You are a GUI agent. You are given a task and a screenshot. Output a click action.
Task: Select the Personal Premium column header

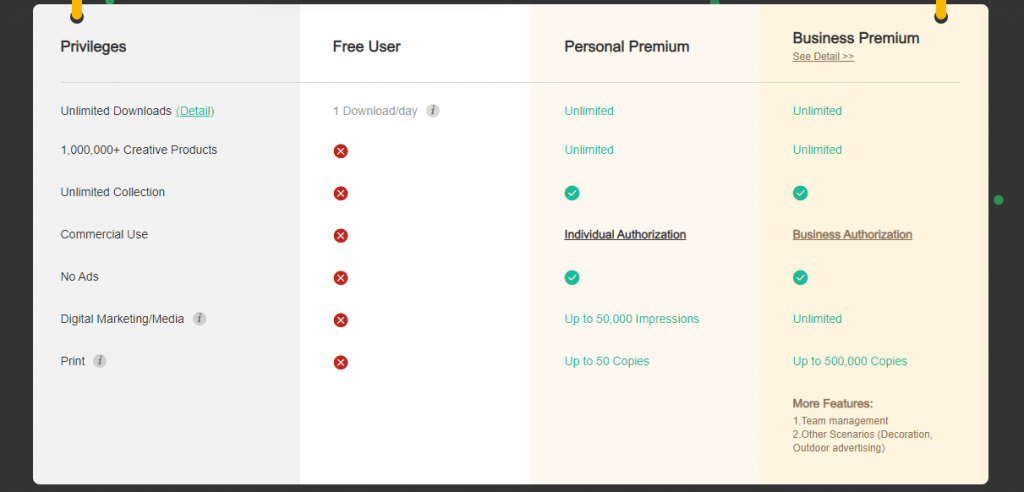(627, 47)
